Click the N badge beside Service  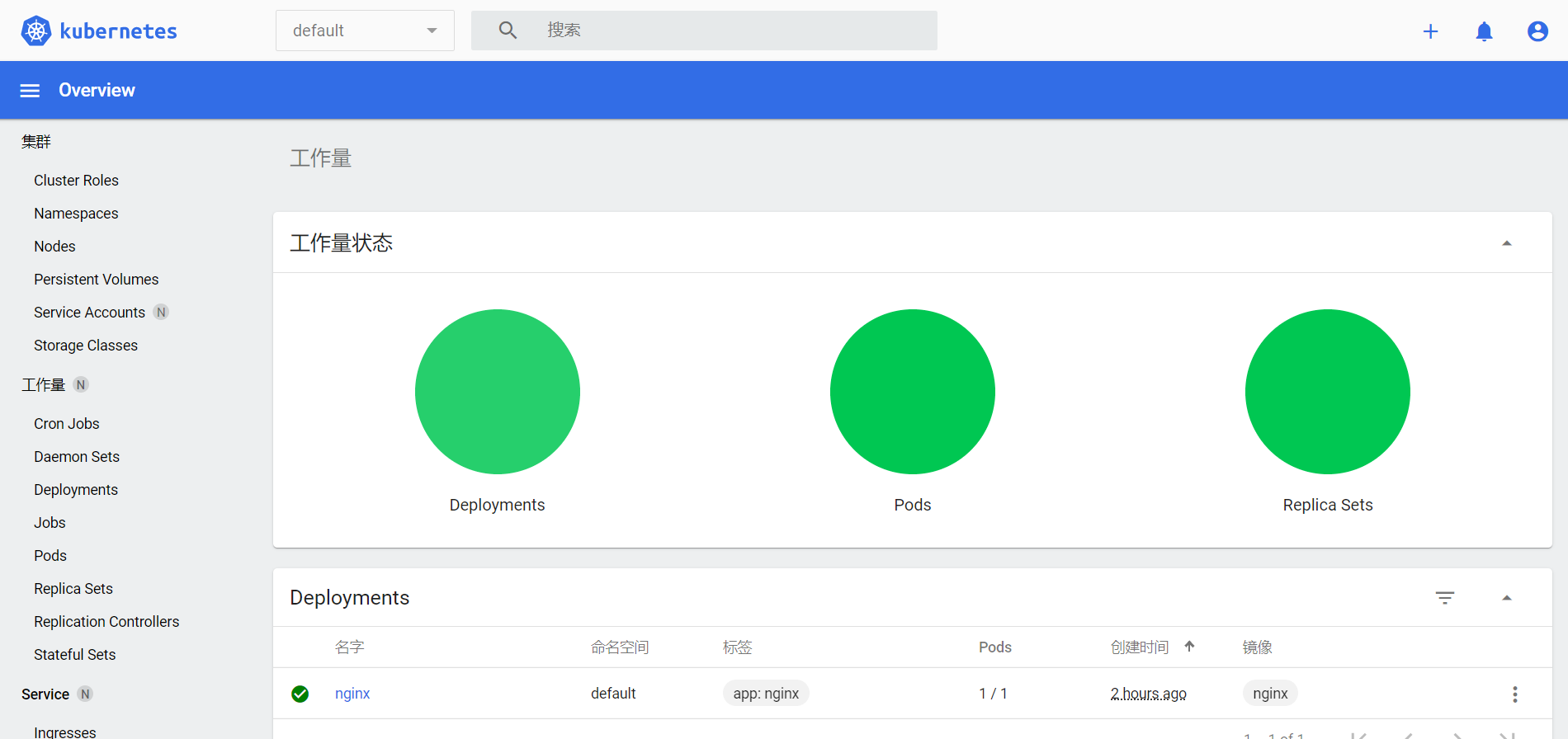(x=85, y=694)
